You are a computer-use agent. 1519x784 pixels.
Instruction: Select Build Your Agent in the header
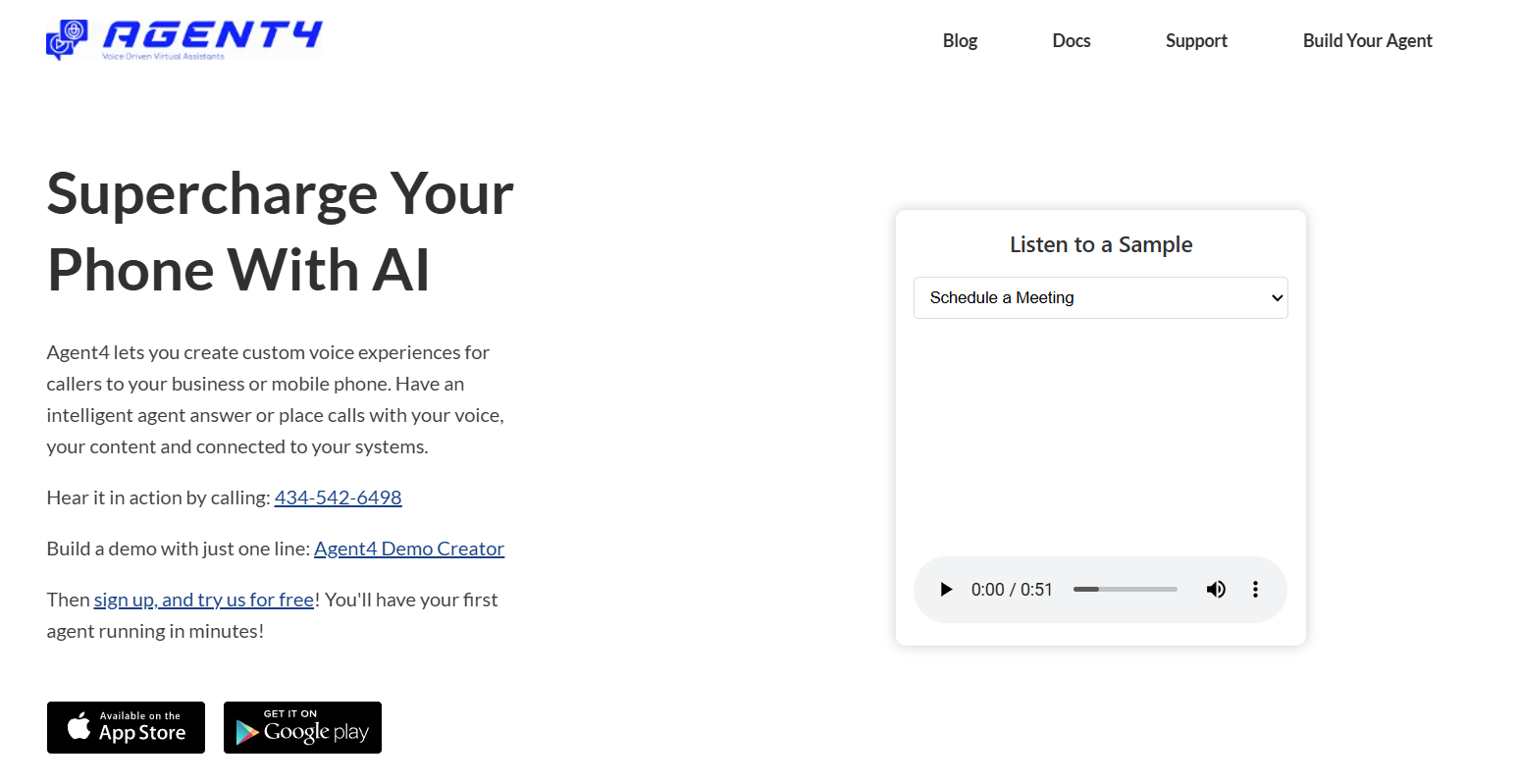(1367, 41)
